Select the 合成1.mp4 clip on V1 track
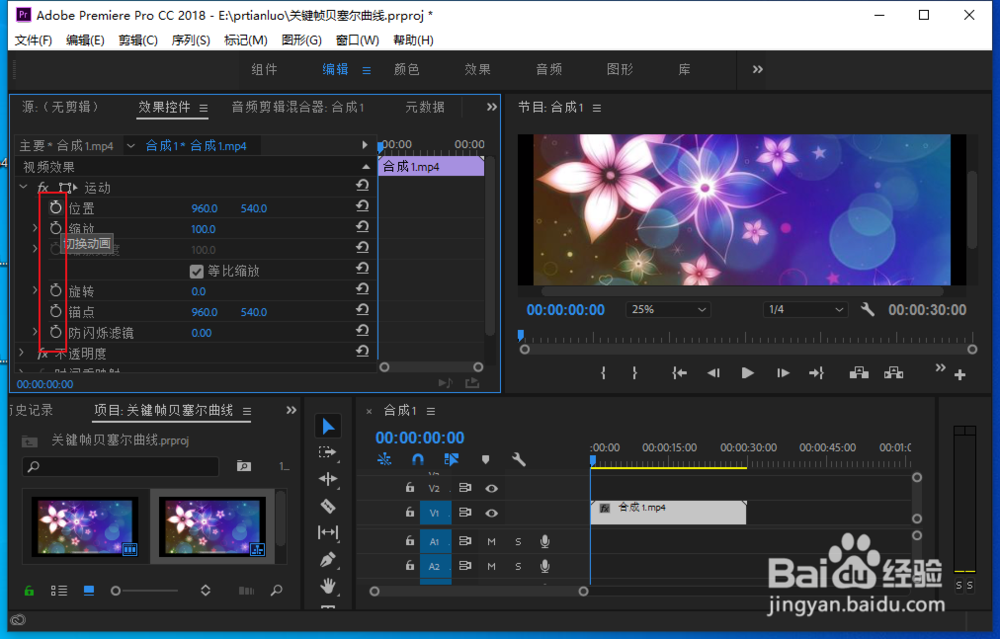The height and width of the screenshot is (639, 1000). click(668, 512)
